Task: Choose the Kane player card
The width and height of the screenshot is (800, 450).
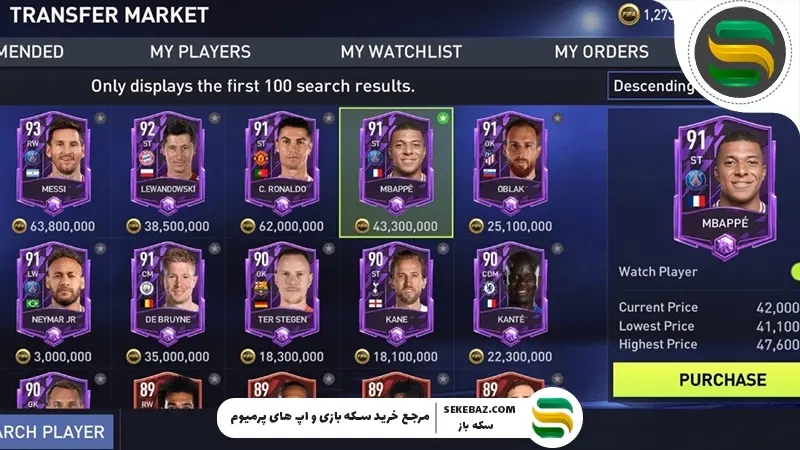Action: [x=396, y=295]
